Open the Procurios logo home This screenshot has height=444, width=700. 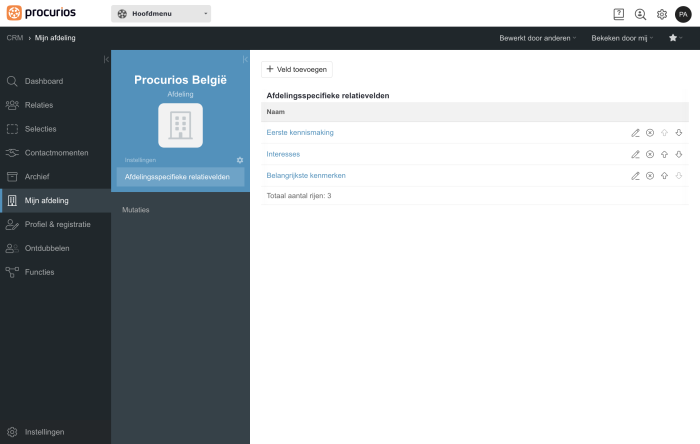coord(41,13)
